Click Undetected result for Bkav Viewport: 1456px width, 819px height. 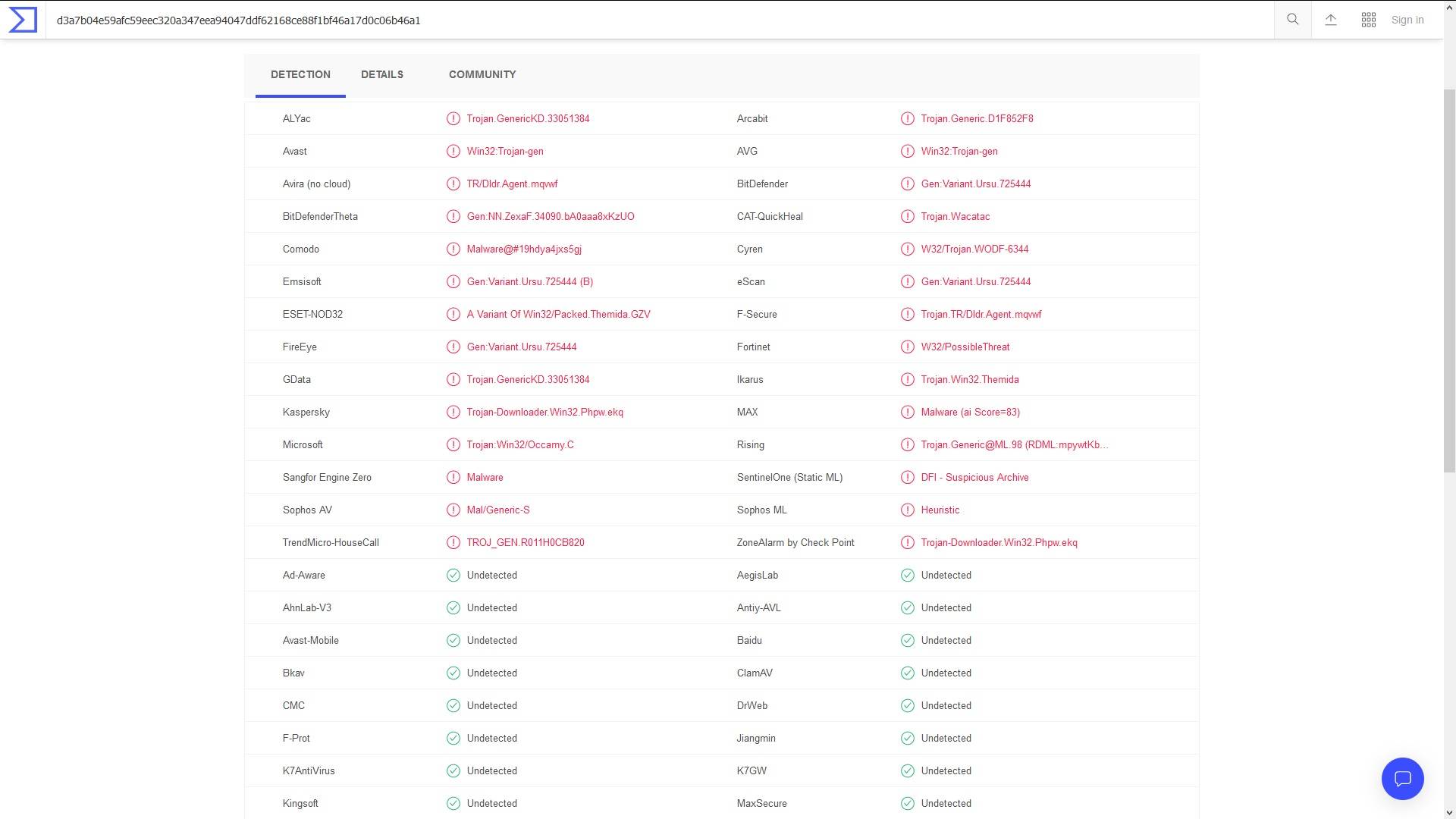(x=491, y=673)
